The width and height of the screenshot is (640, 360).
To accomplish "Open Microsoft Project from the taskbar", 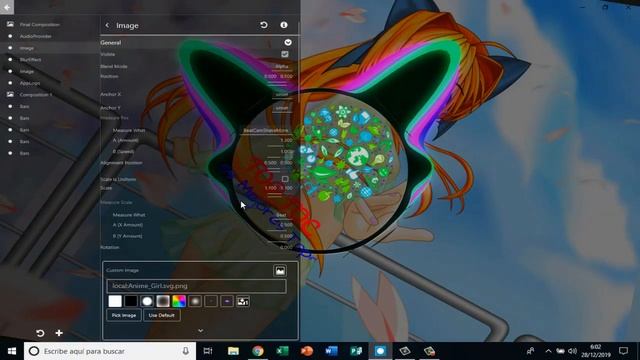I will point(356,351).
